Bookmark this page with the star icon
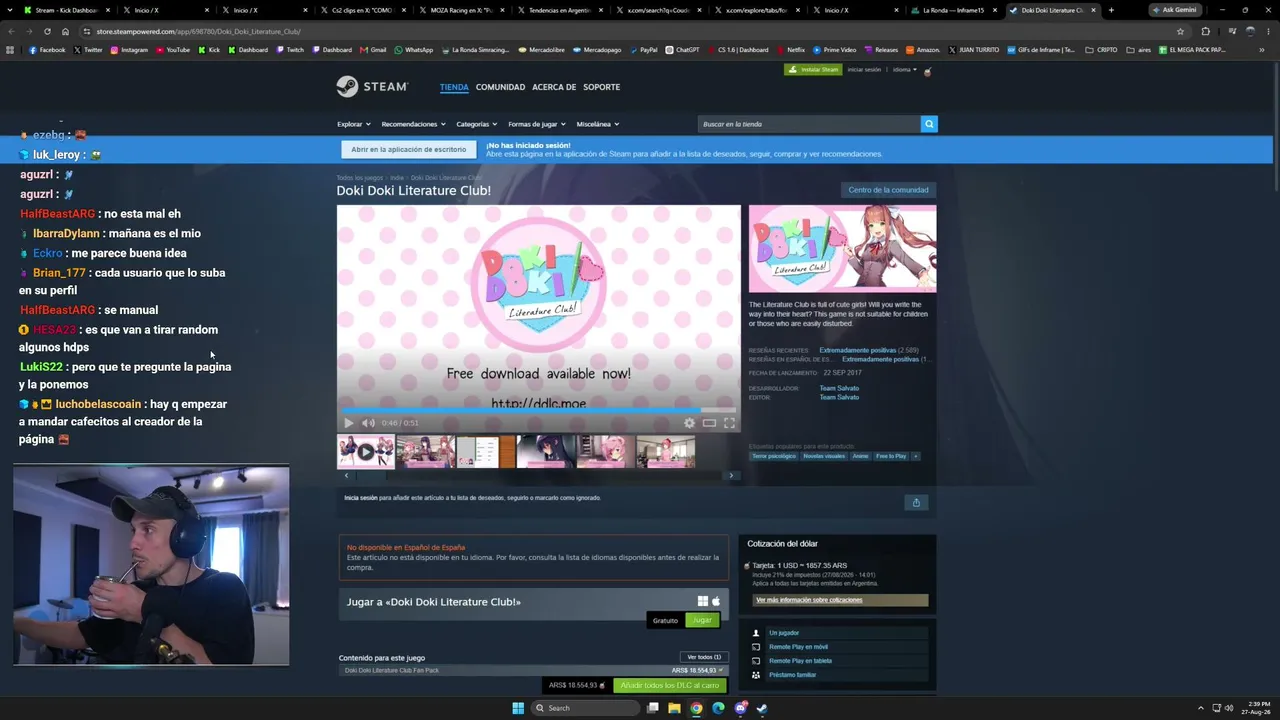This screenshot has height=720, width=1280. click(x=1180, y=31)
